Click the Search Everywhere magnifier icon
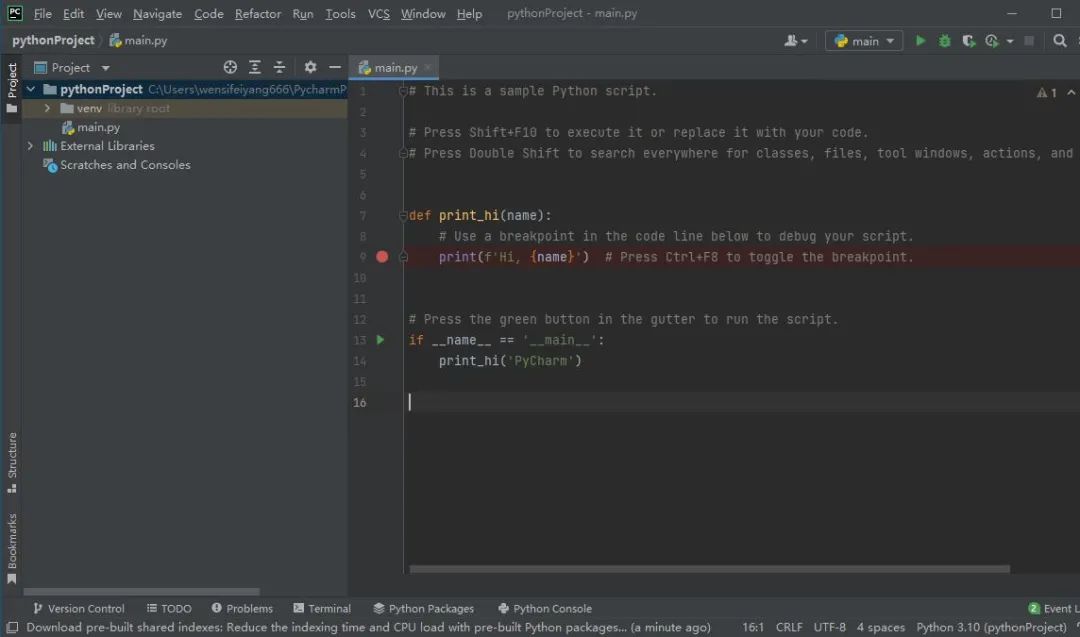 pos(1060,41)
